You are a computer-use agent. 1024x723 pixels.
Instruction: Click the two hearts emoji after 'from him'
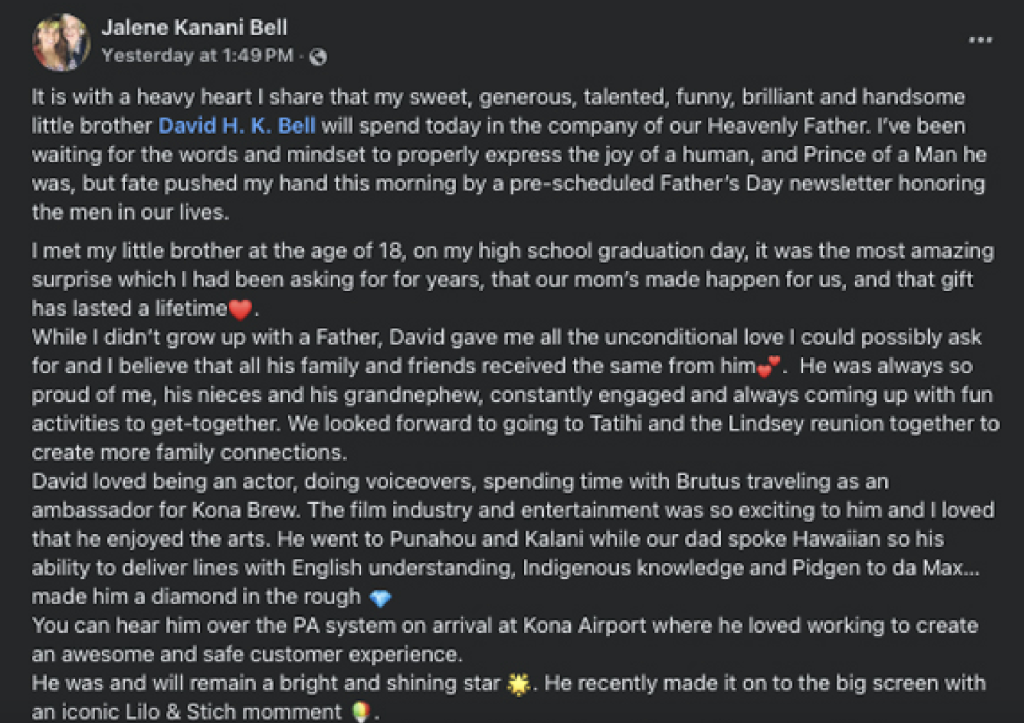point(769,366)
